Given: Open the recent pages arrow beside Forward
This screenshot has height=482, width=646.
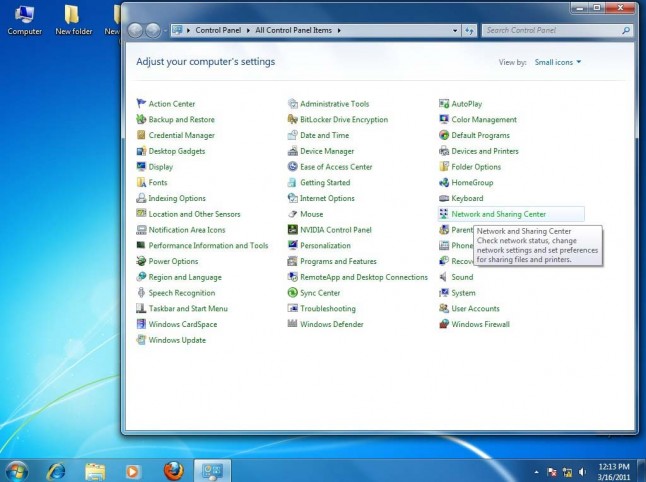Looking at the screenshot, I should (165, 30).
